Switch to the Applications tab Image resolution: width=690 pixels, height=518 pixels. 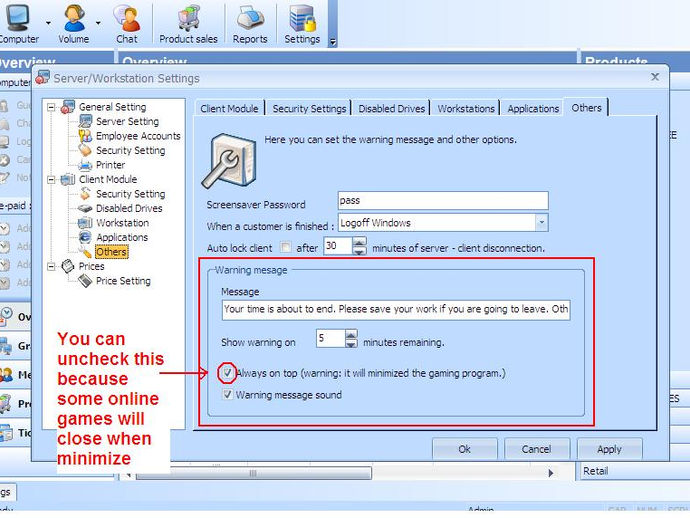(x=533, y=108)
